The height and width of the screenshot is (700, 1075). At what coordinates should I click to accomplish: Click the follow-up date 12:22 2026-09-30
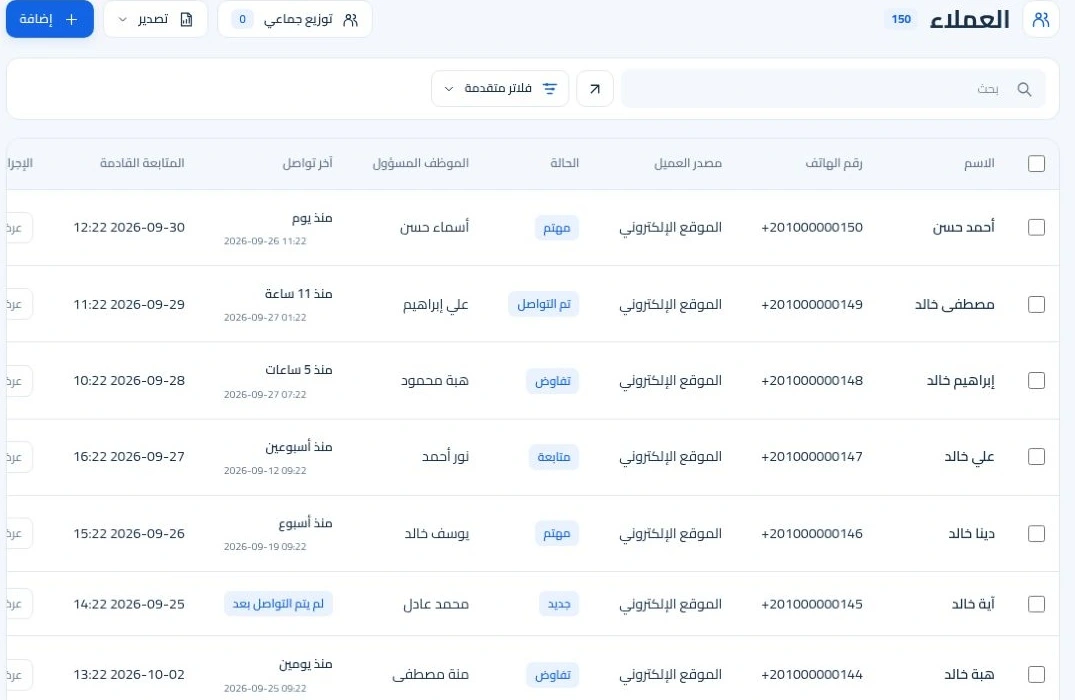coord(129,228)
